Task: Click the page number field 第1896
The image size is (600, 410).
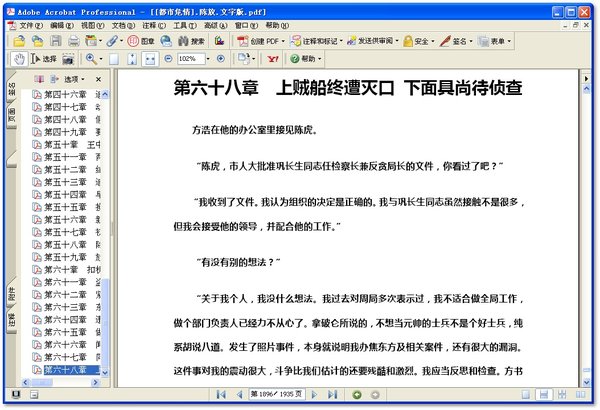Action: (277, 394)
